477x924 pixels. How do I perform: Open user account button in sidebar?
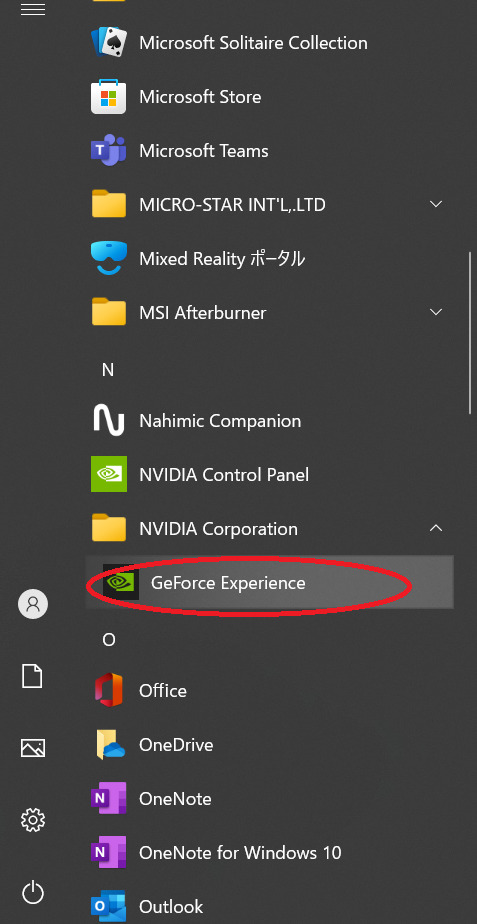33,603
